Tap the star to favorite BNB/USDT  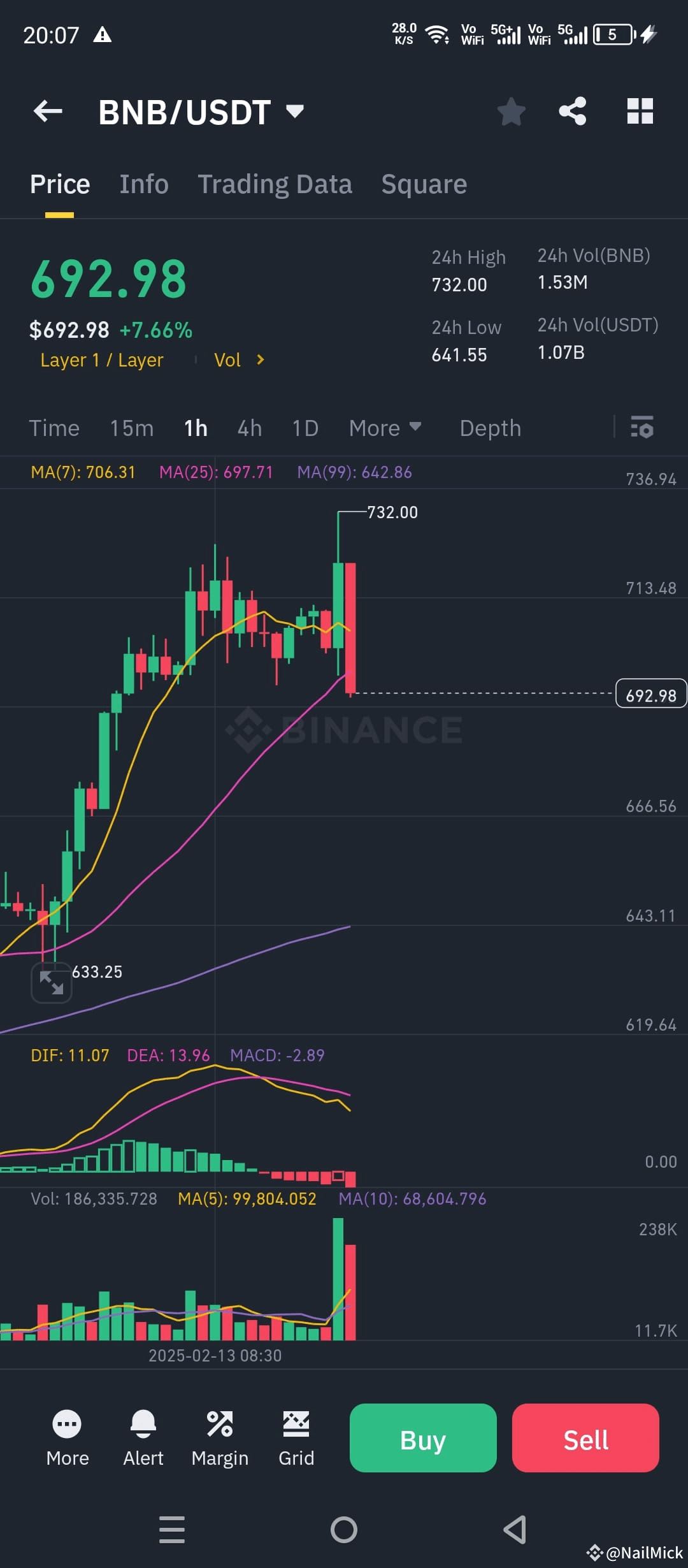pyautogui.click(x=512, y=111)
